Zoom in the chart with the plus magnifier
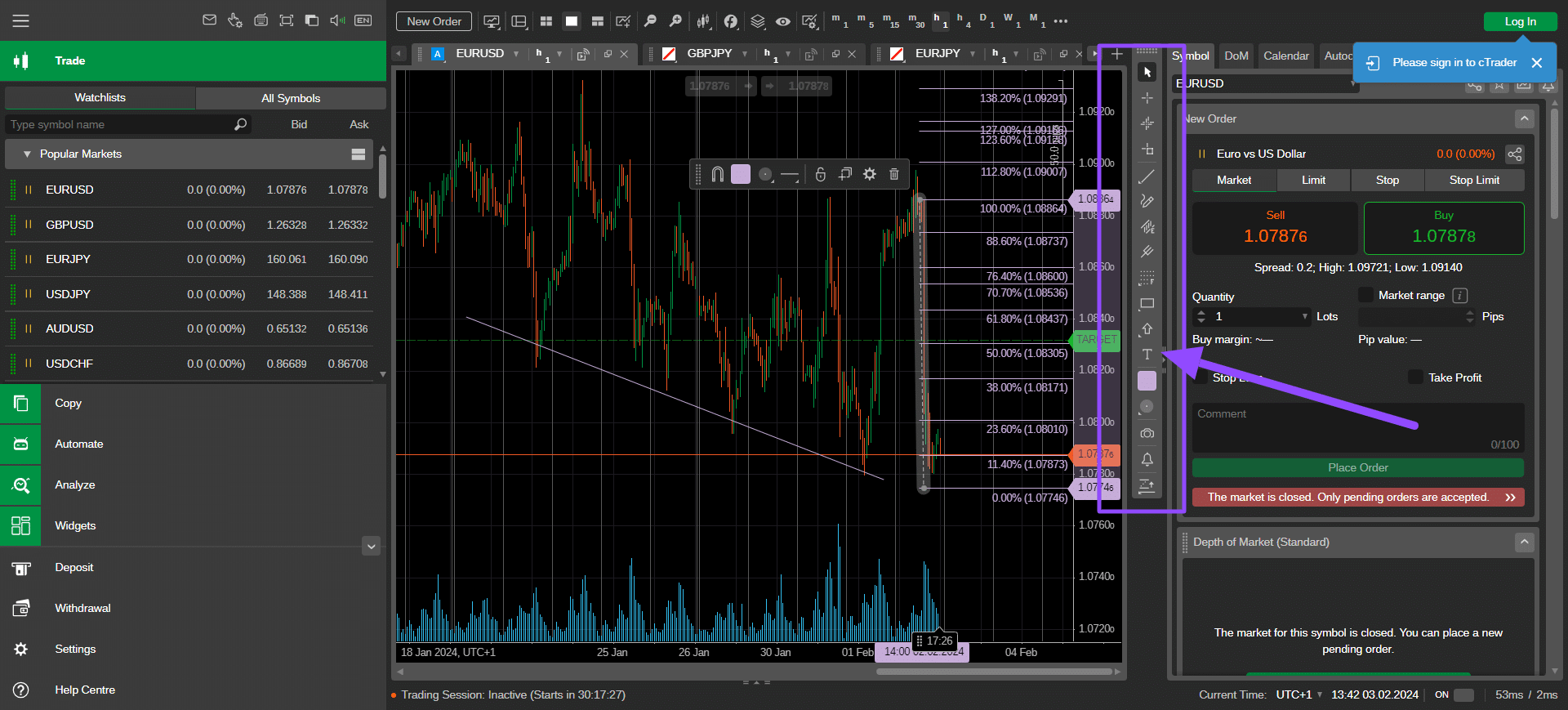The width and height of the screenshot is (1568, 710). 675,21
